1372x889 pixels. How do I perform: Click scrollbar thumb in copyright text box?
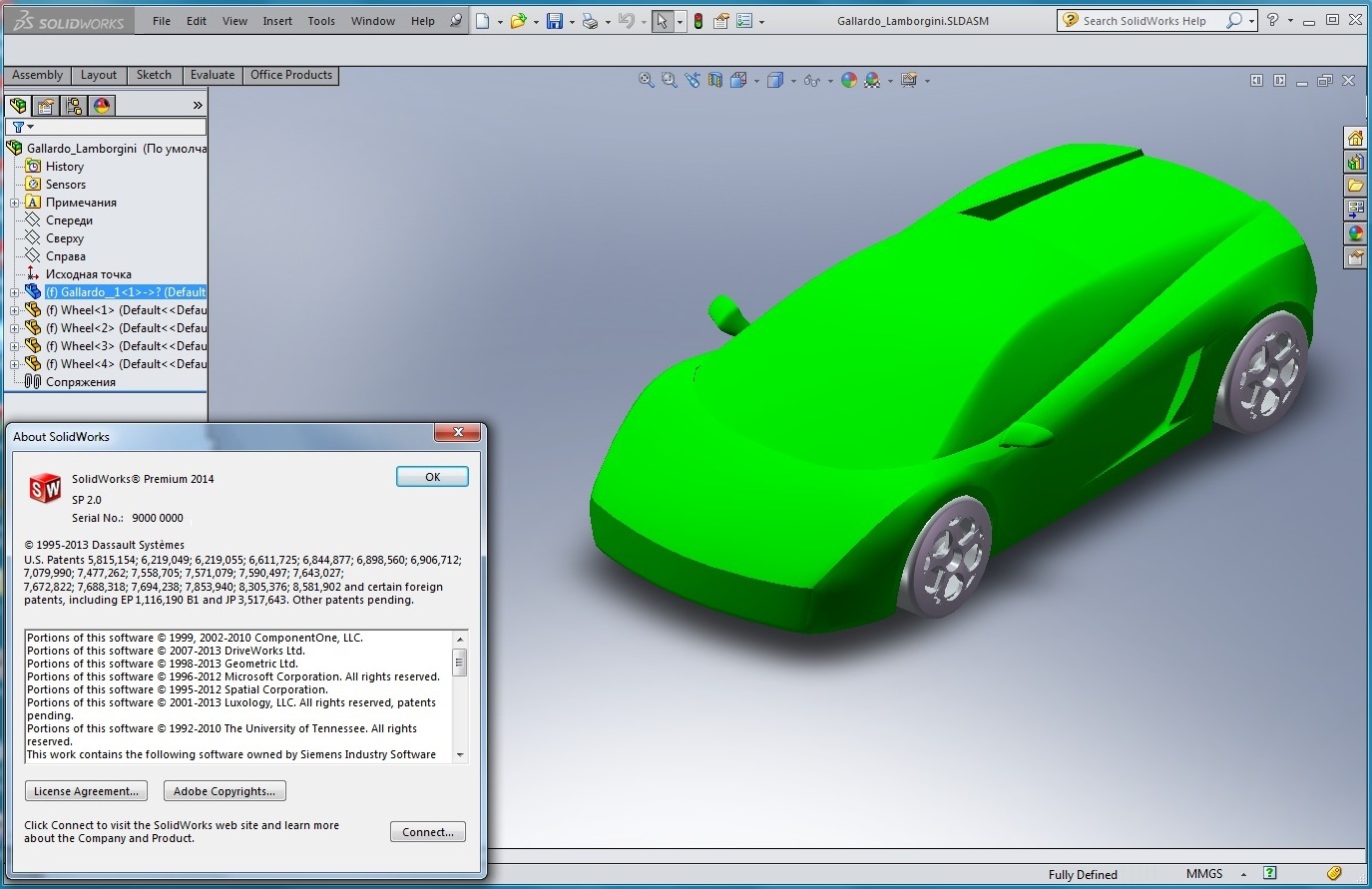point(460,662)
